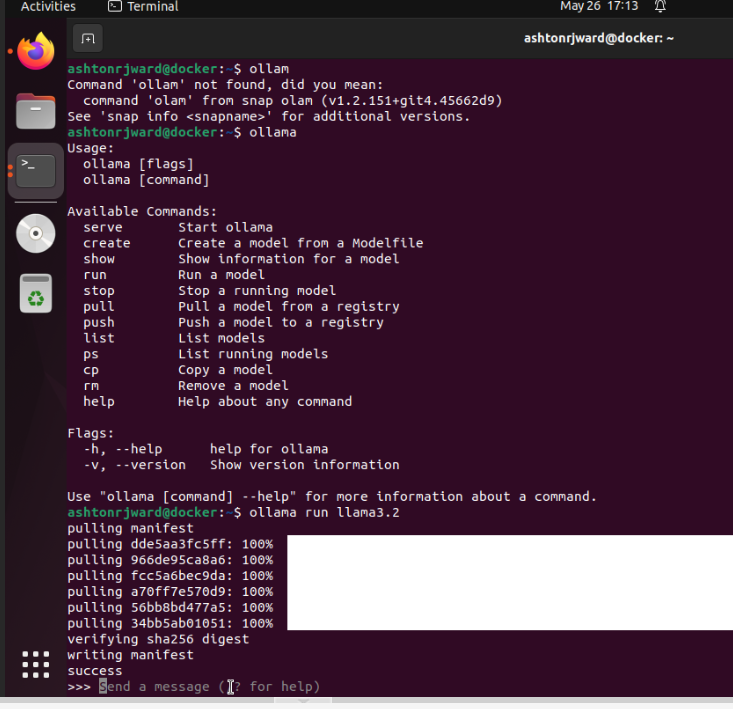The width and height of the screenshot is (733, 709).
Task: Show Applications grid button
Action: 36,664
